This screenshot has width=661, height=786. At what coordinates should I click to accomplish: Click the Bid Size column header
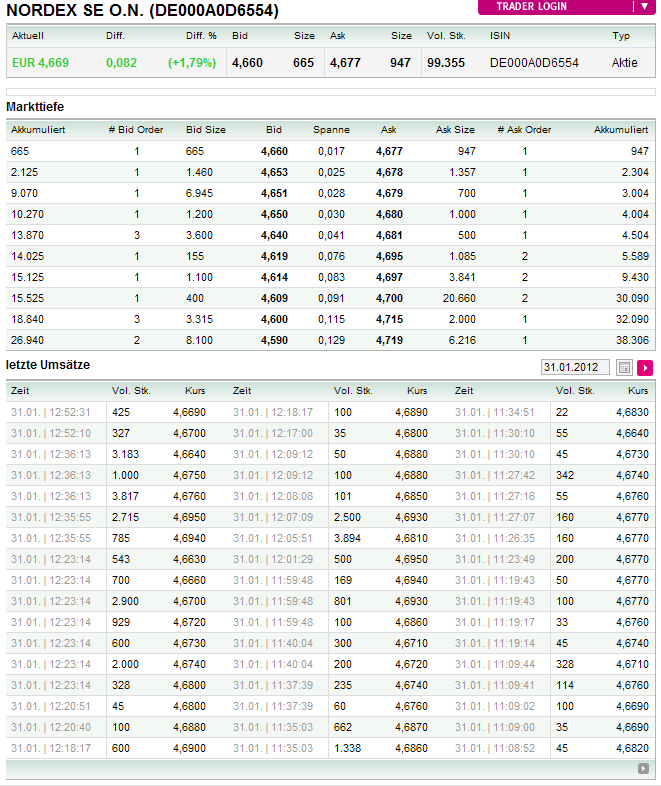(x=206, y=129)
